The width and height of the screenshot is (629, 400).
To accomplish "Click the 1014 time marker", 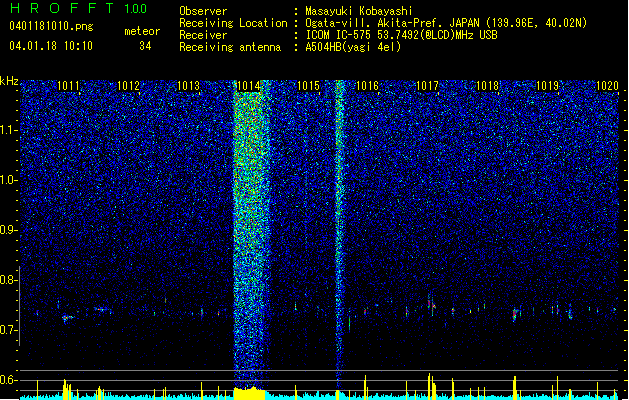I will point(249,86).
